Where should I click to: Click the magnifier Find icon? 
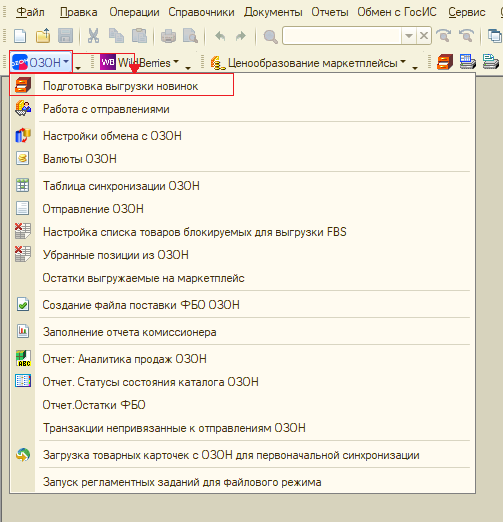click(270, 36)
